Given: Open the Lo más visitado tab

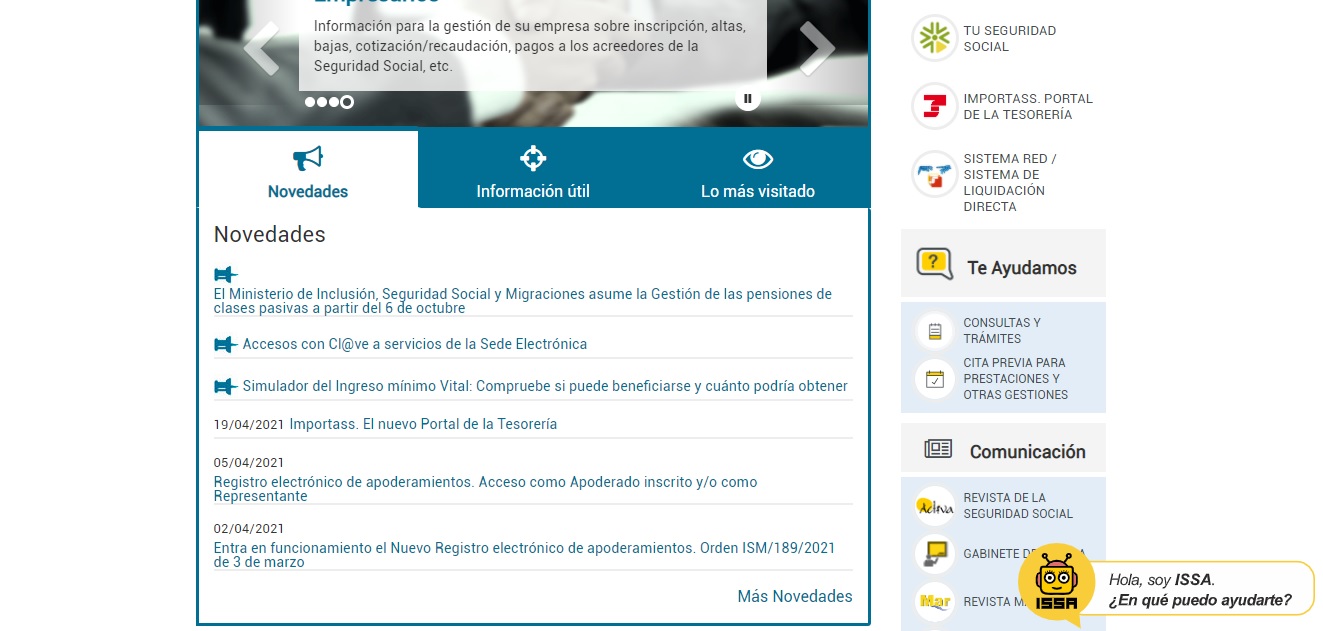Looking at the screenshot, I should pyautogui.click(x=758, y=170).
